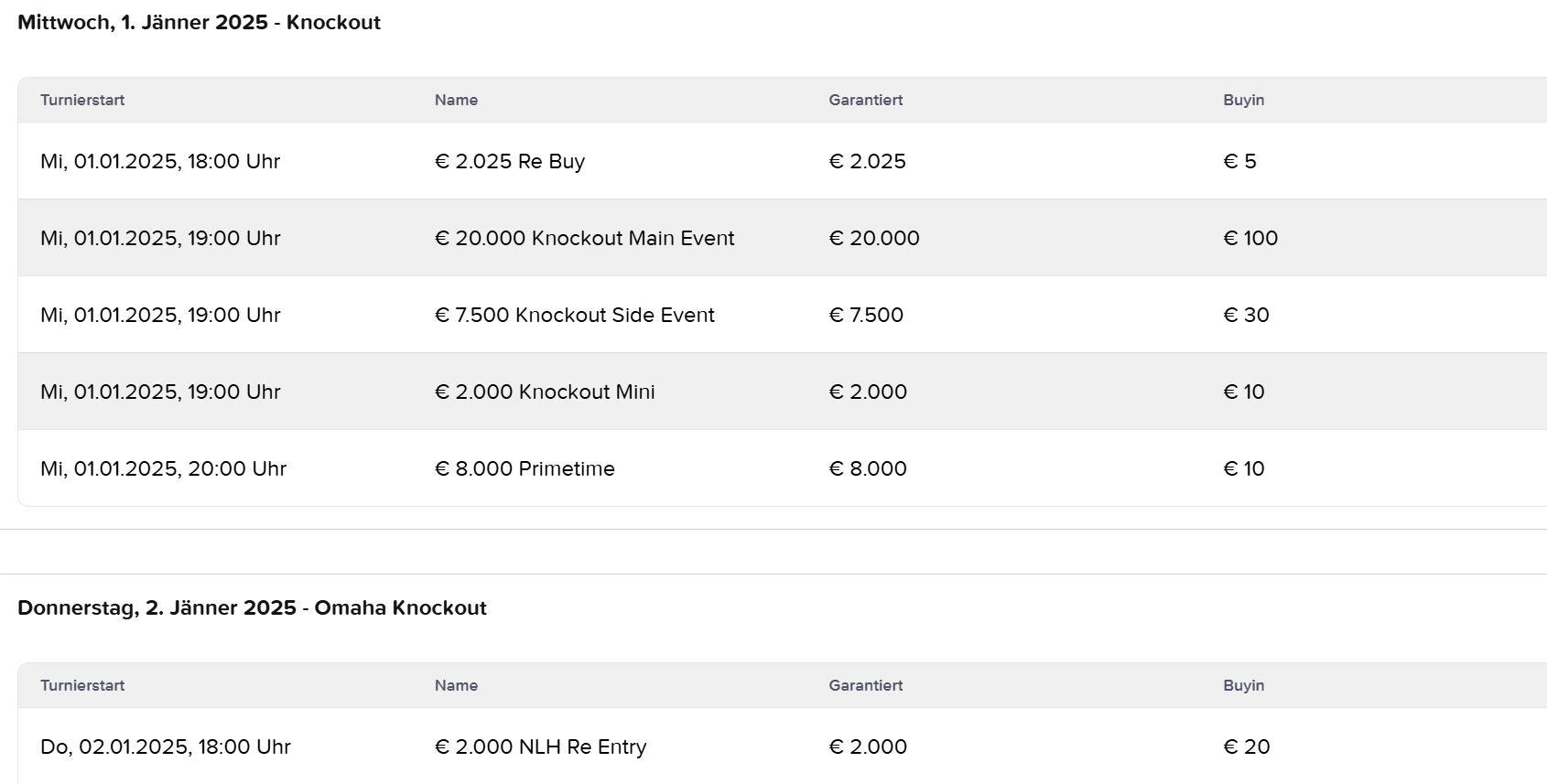Click the € 2.025 Re Buy tournament name
The width and height of the screenshot is (1547, 784).
click(509, 161)
